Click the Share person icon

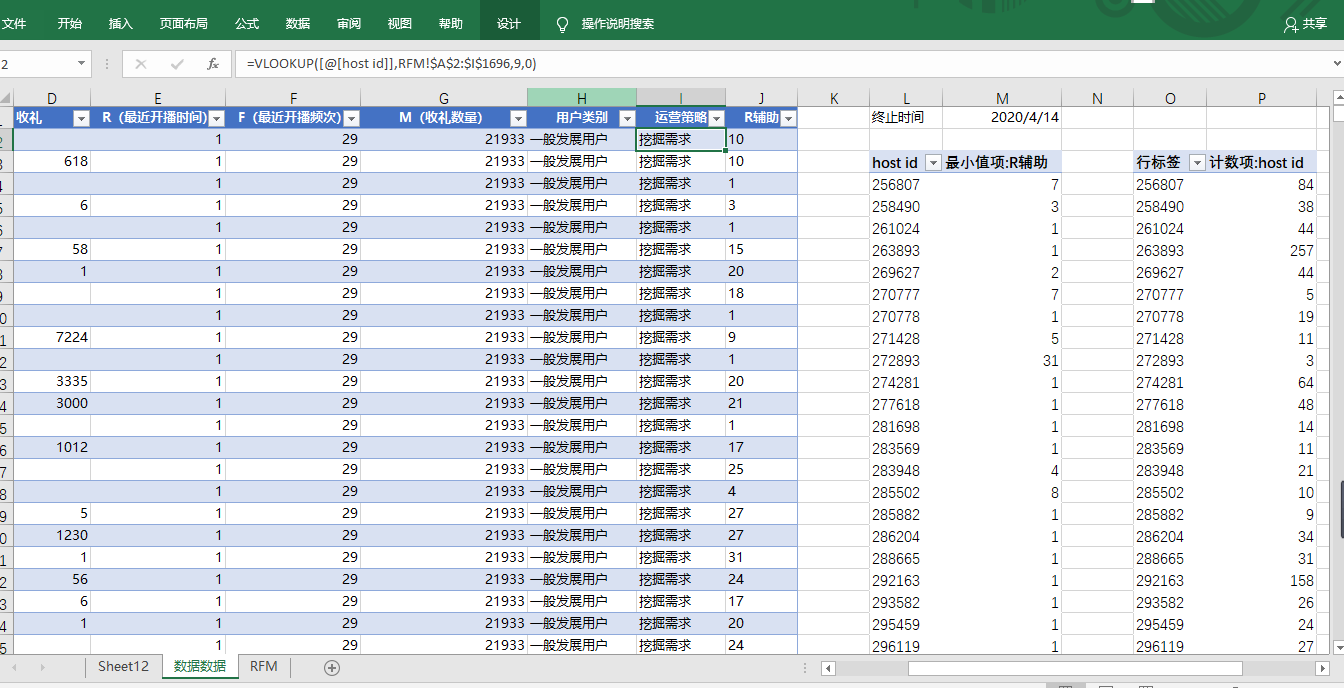pos(1291,24)
